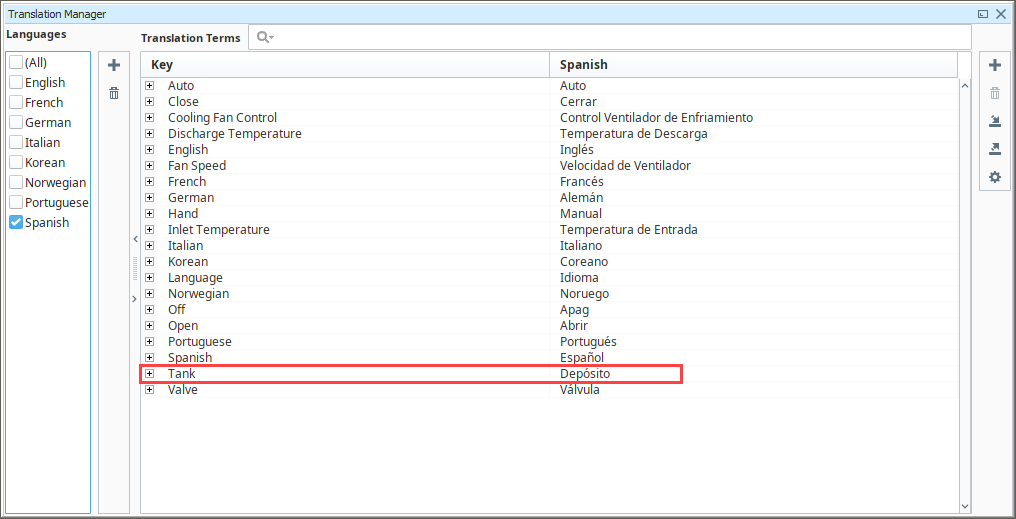The height and width of the screenshot is (519, 1016).
Task: Uncheck the Spanish language checkbox
Action: pos(16,223)
